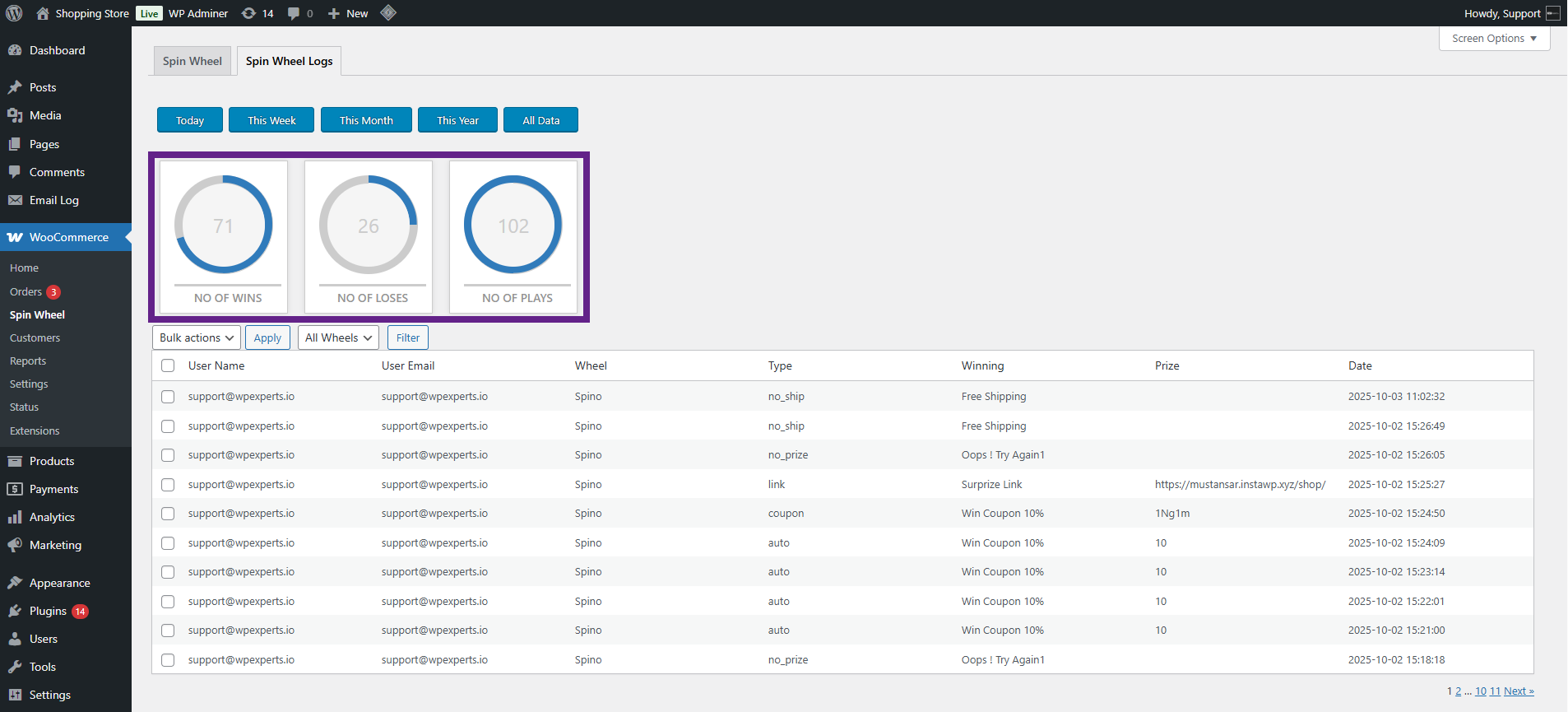Open the Appearance menu in sidebar

click(59, 583)
